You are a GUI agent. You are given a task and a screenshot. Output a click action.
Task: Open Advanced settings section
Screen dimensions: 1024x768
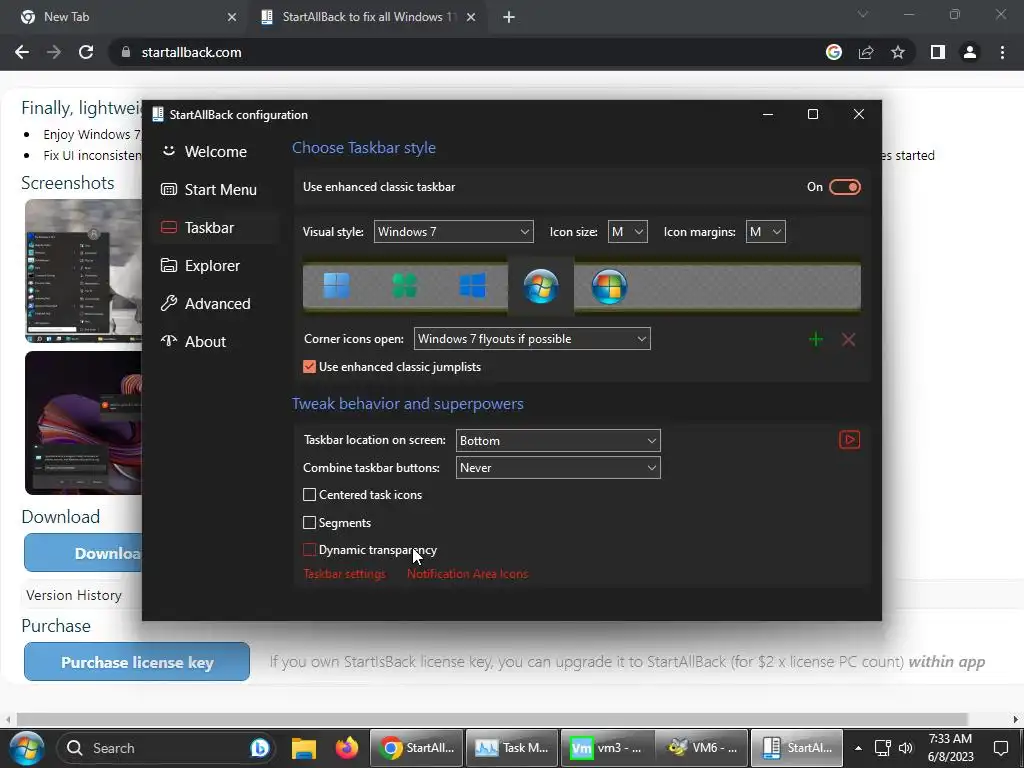click(x=215, y=304)
